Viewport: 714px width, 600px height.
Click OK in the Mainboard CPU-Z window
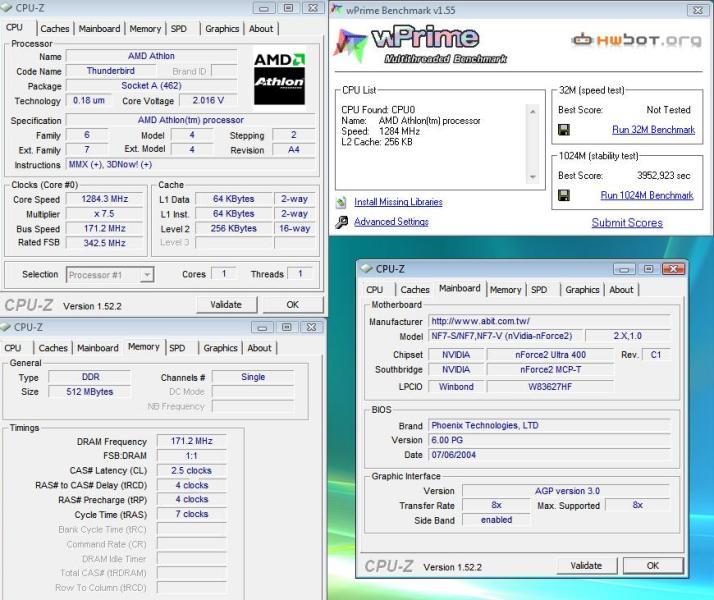(x=653, y=565)
